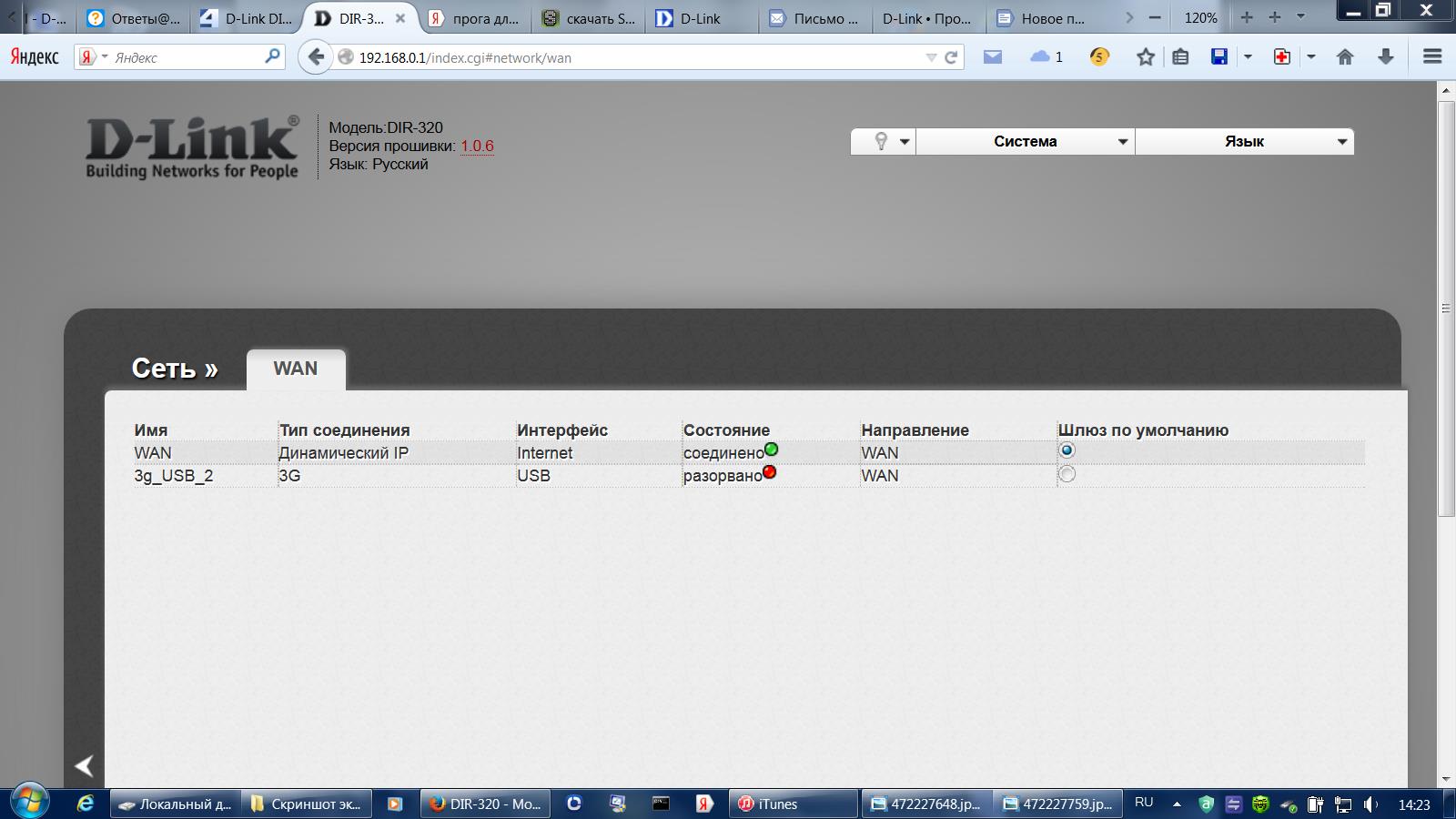Screen dimensions: 1456x819
Task: Click the D-Link logo
Action: (x=192, y=147)
